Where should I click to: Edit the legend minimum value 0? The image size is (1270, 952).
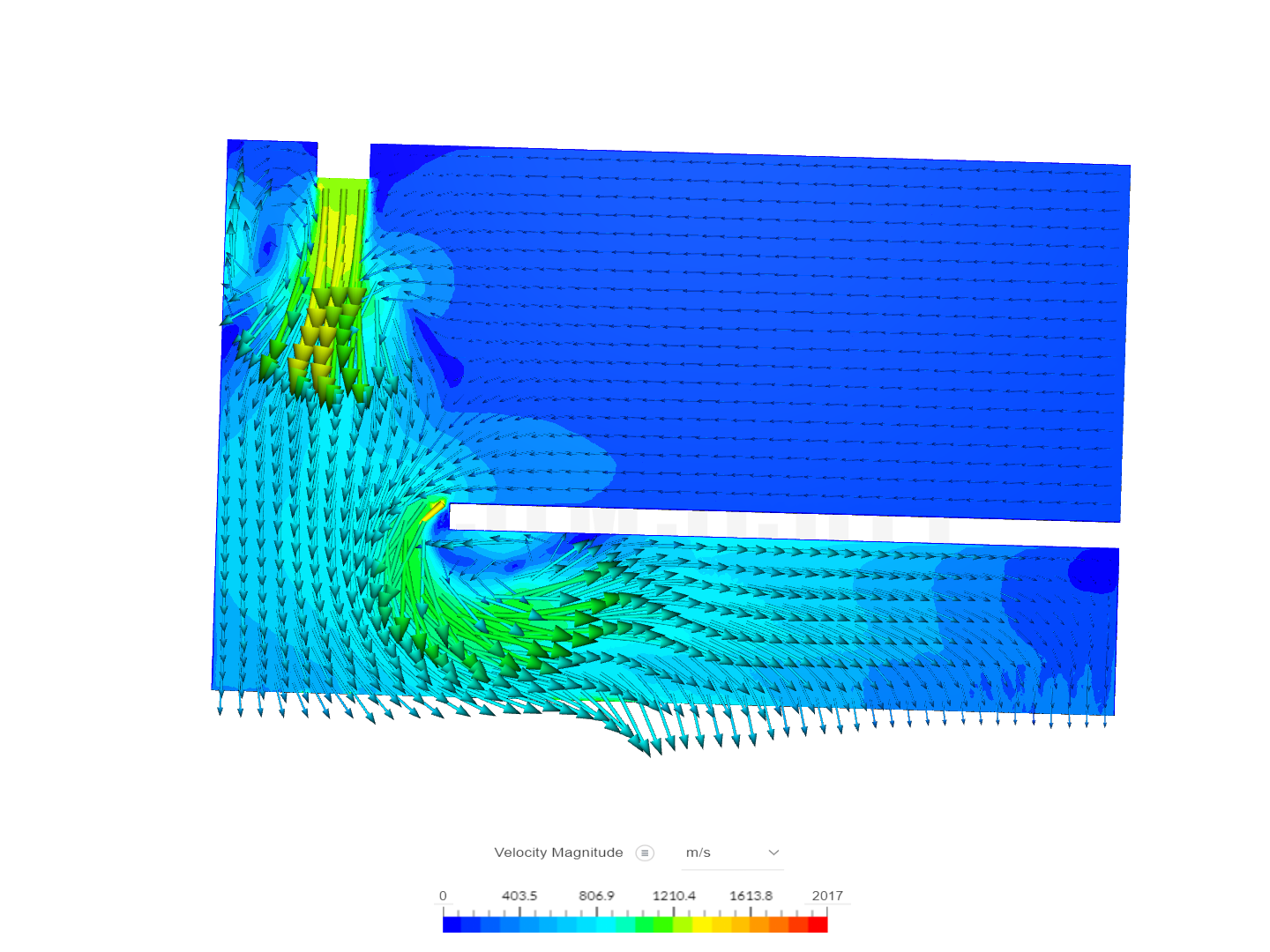pyautogui.click(x=443, y=896)
